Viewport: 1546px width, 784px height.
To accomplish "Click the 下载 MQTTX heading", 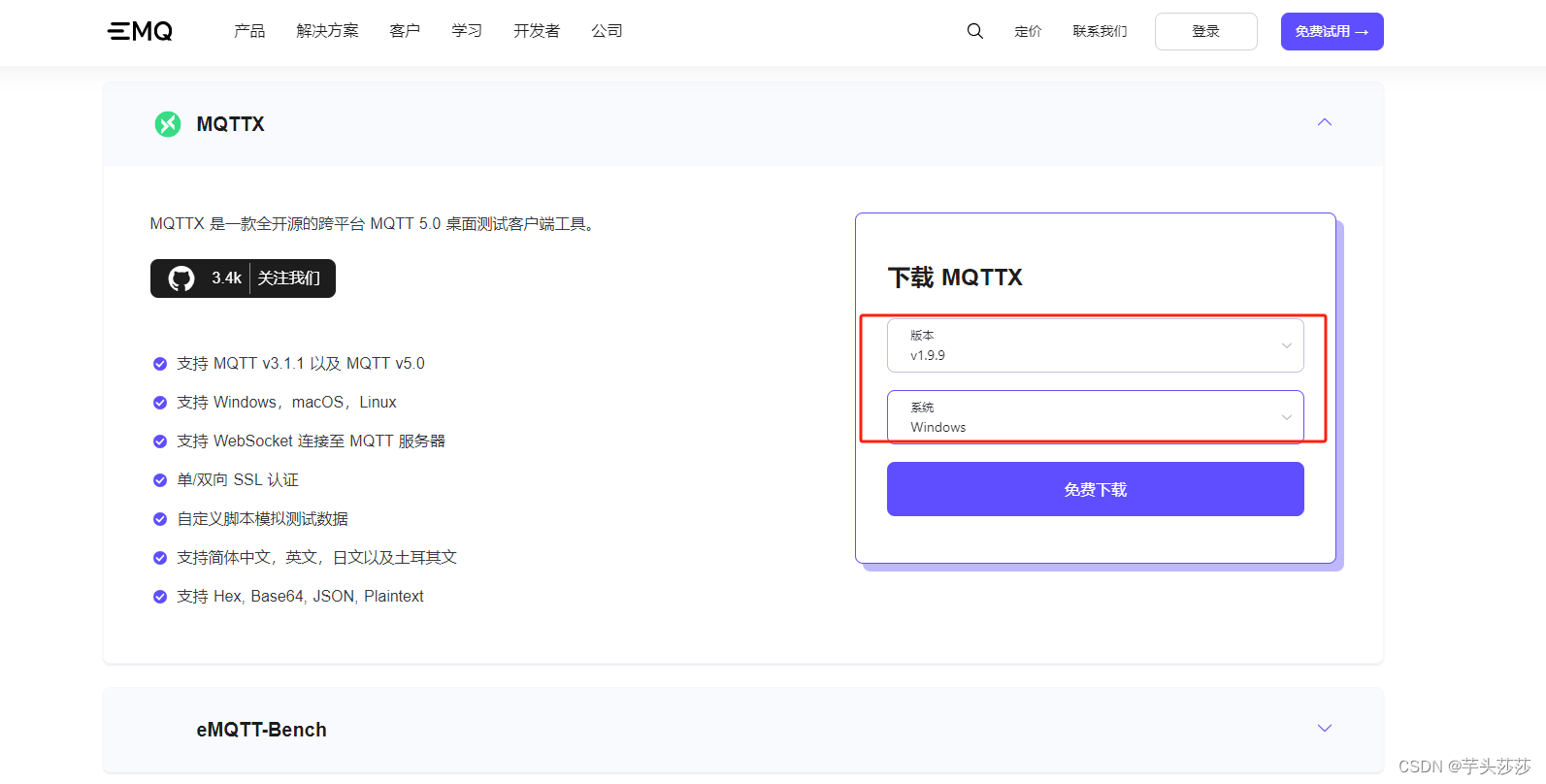I will pyautogui.click(x=955, y=278).
